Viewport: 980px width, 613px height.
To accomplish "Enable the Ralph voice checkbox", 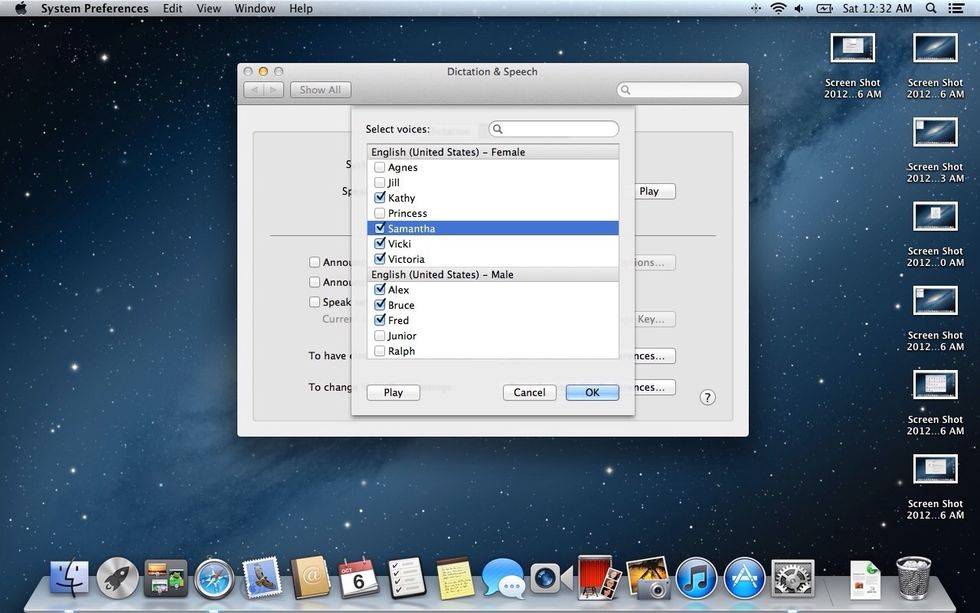I will tap(380, 351).
